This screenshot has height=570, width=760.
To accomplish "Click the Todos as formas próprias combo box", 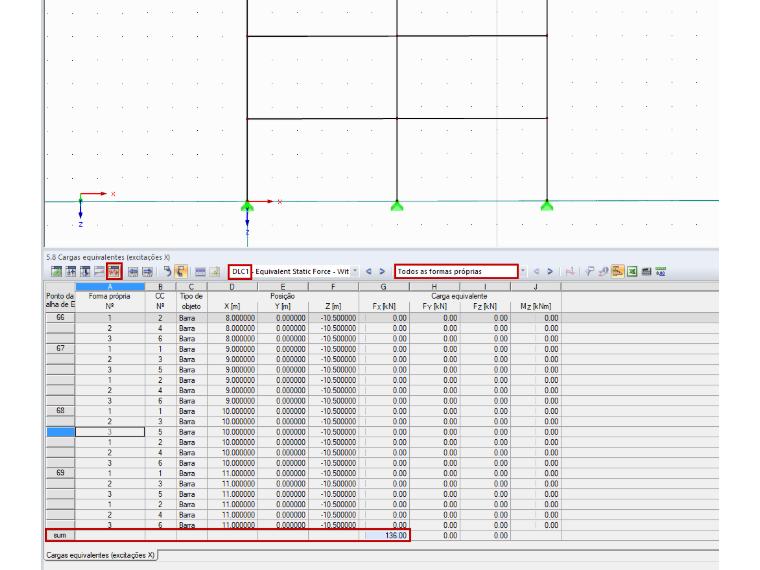I will [x=456, y=271].
